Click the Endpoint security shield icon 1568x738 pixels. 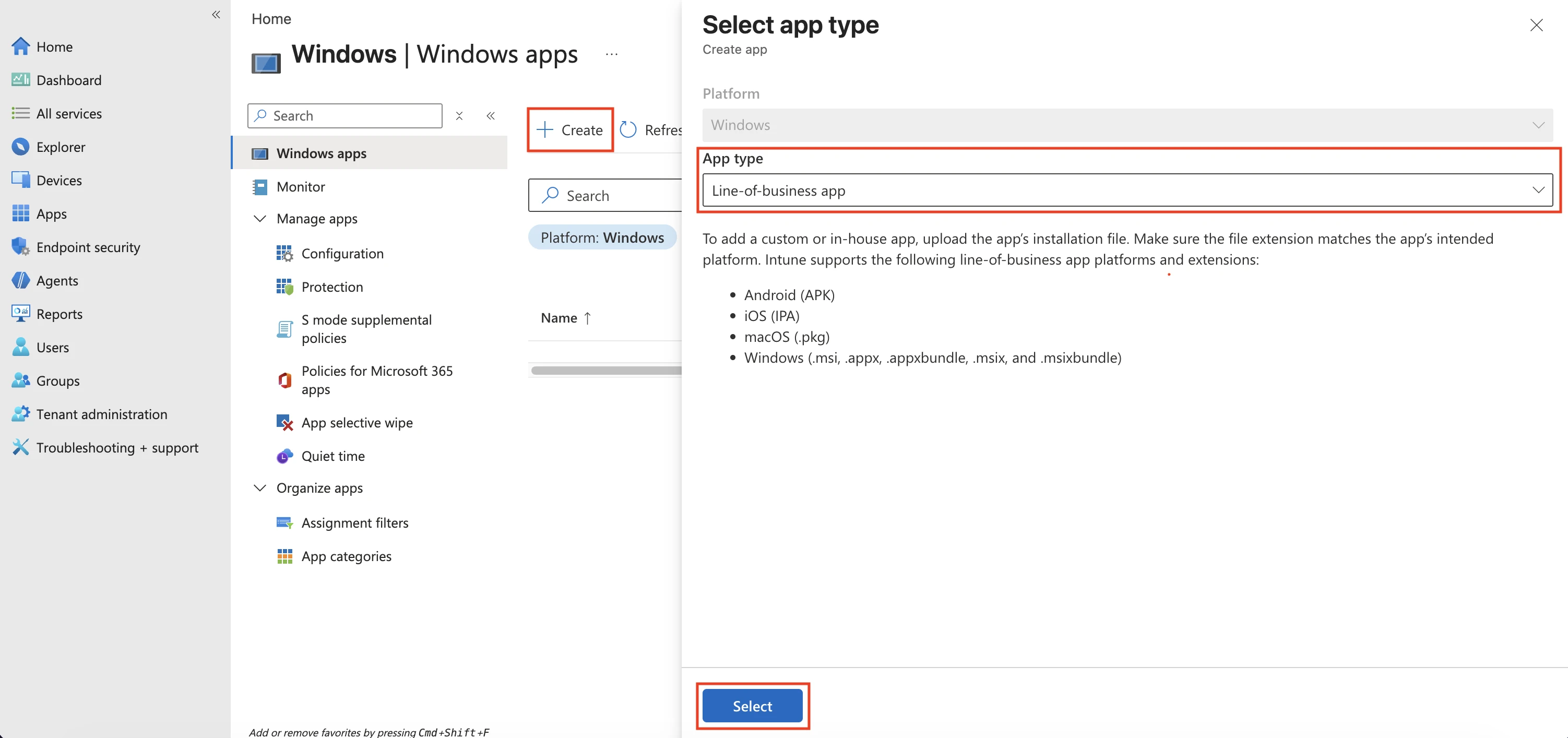21,247
